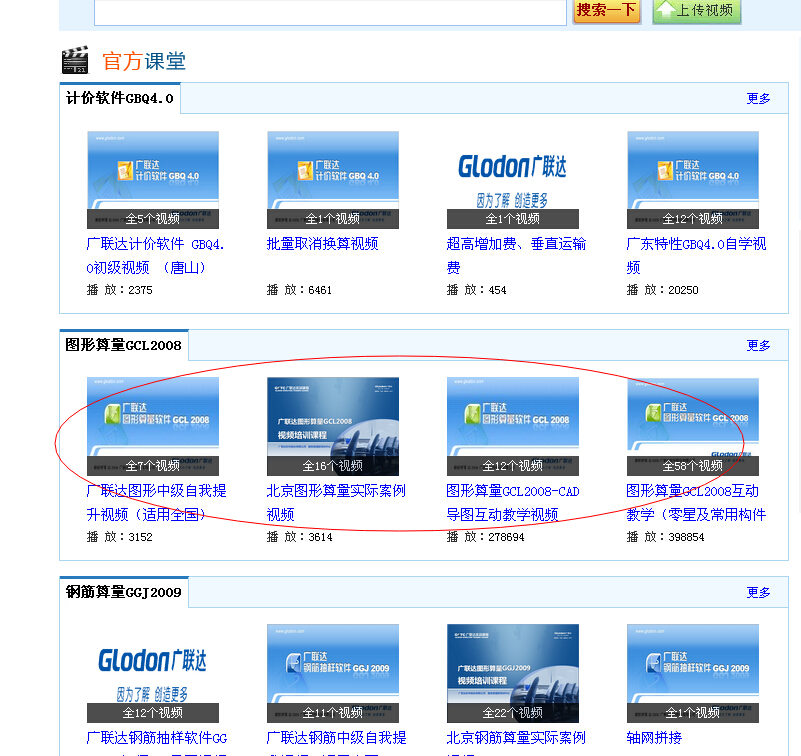This screenshot has width=801, height=756.
Task: Open thumbnail of 批量取消换算视频
Action: (x=333, y=180)
